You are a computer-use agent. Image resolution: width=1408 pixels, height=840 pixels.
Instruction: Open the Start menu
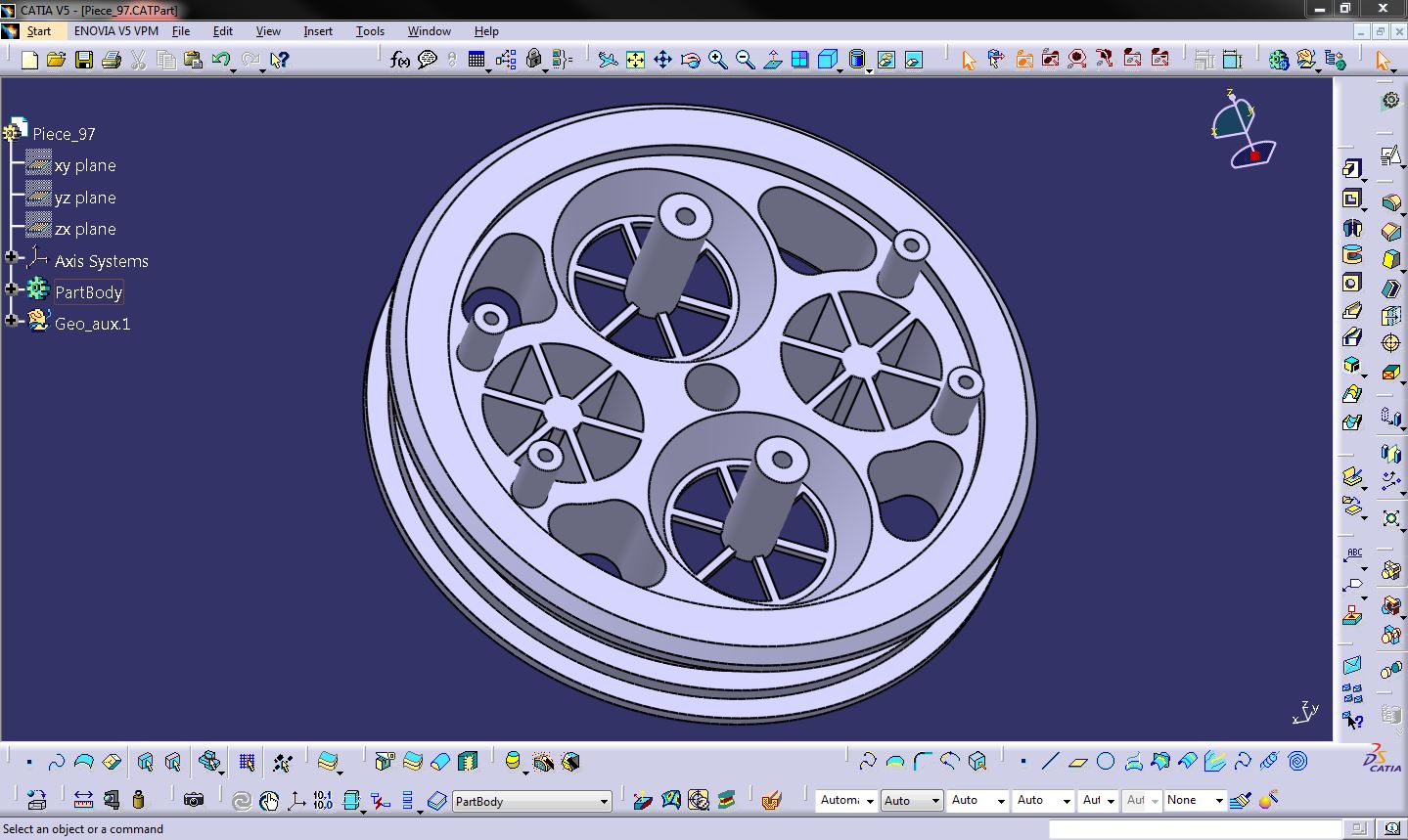[38, 31]
